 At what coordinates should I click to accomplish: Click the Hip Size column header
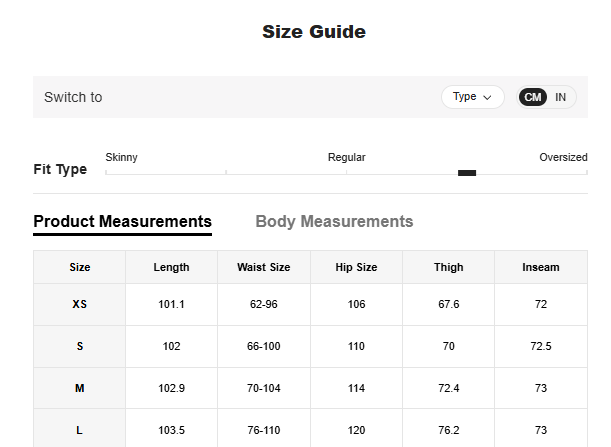point(356,267)
